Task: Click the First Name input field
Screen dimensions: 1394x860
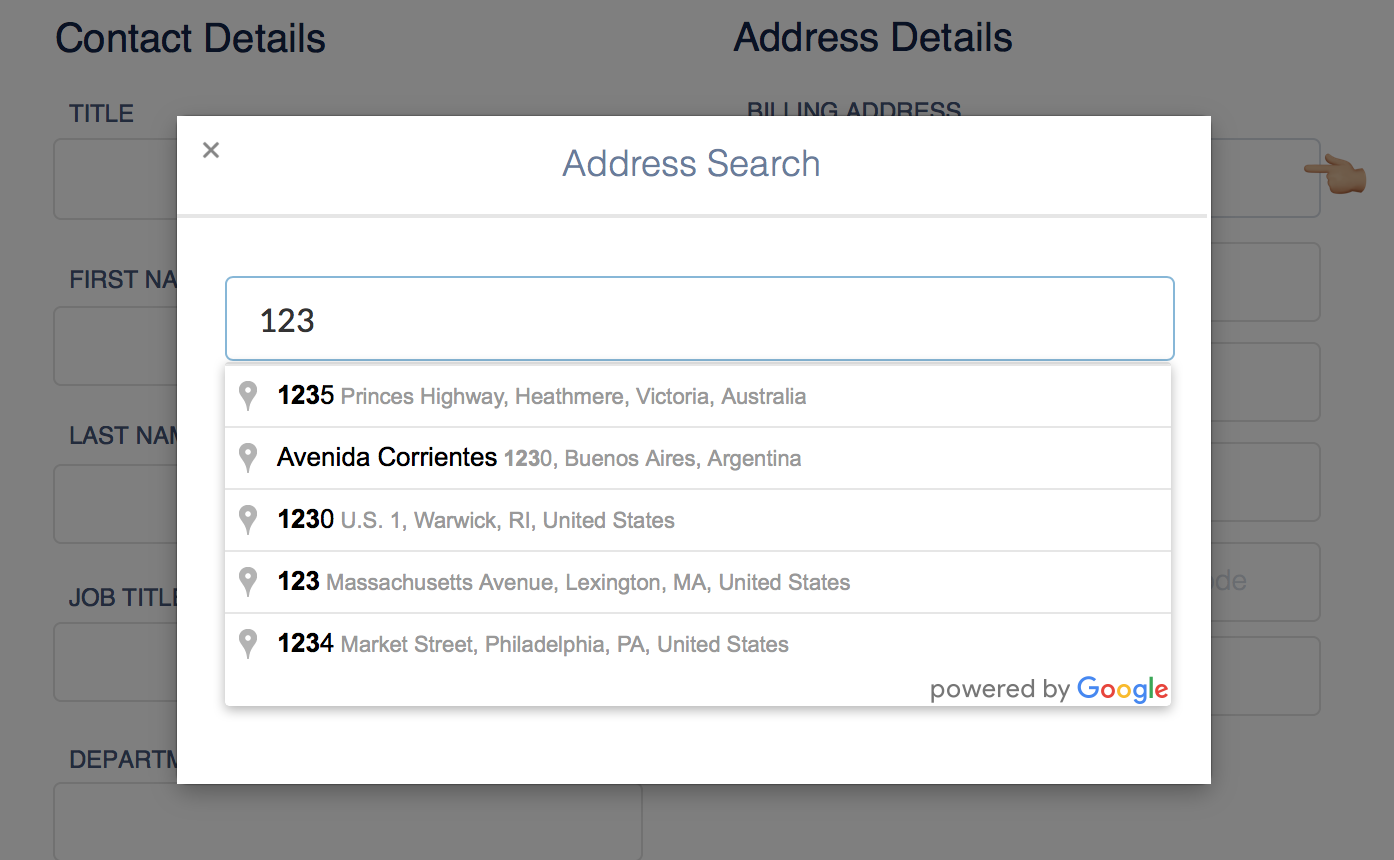Action: [115, 346]
